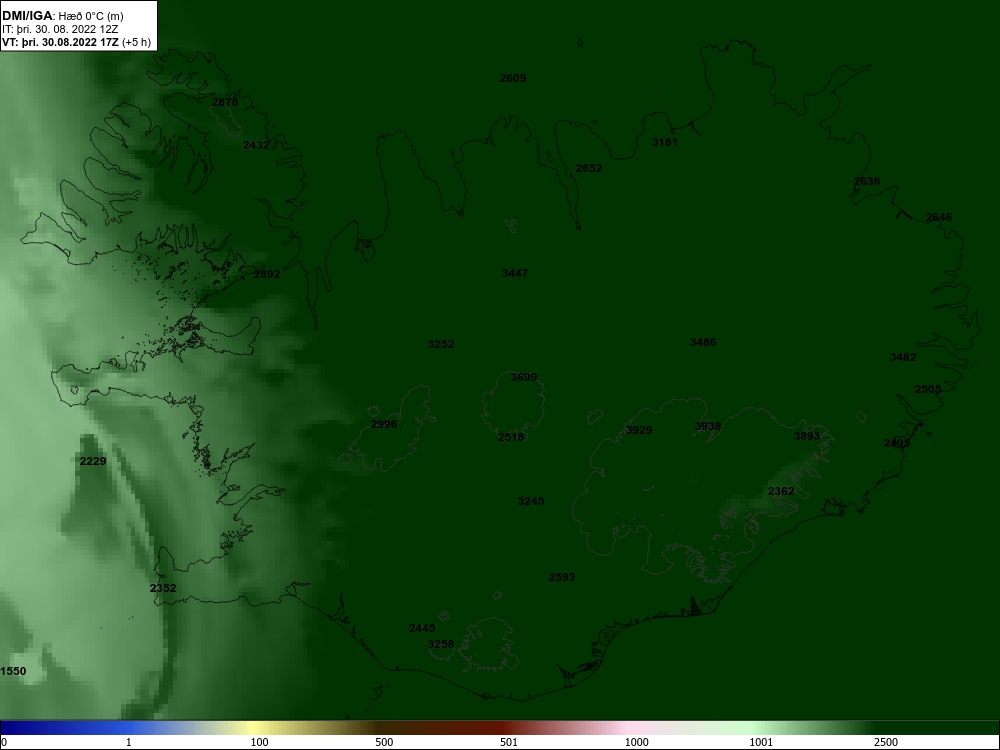Click the map value 2636
The image size is (1000, 750).
click(x=867, y=181)
